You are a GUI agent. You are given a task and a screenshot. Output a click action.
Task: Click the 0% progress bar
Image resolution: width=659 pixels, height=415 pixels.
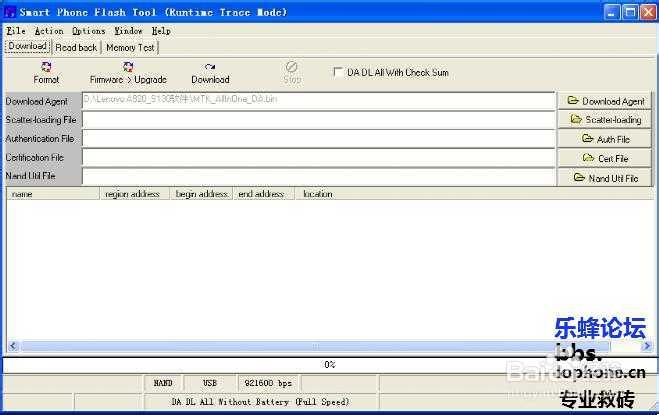pos(330,364)
